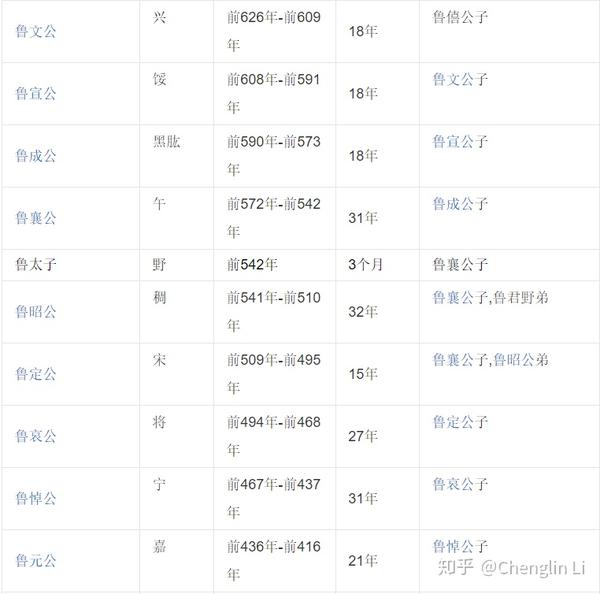Open the 鲁定公 link beside 宋
Viewport: 600px width, 594px height.
35,374
